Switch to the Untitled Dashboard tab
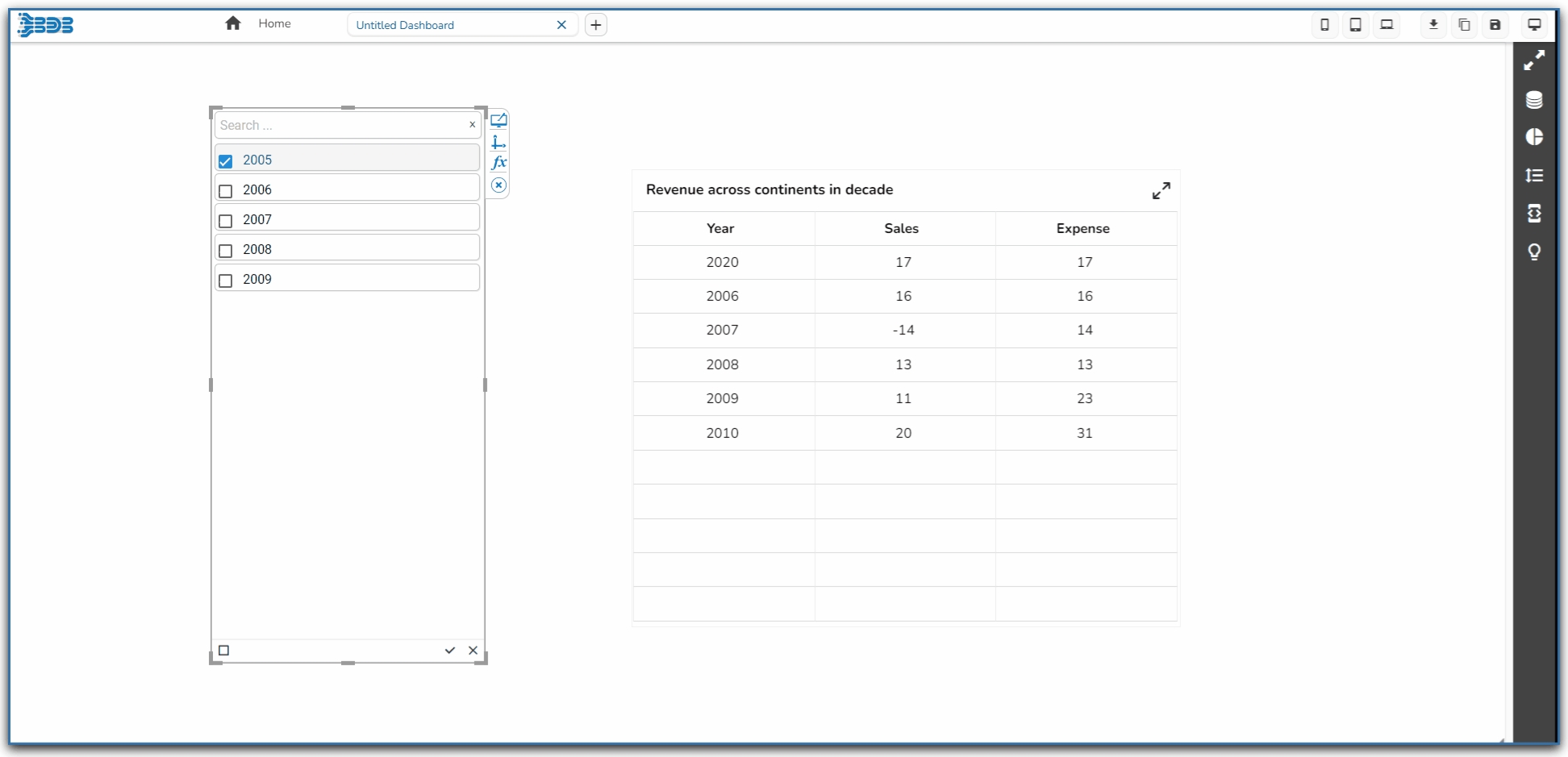The height and width of the screenshot is (757, 1568). 405,25
